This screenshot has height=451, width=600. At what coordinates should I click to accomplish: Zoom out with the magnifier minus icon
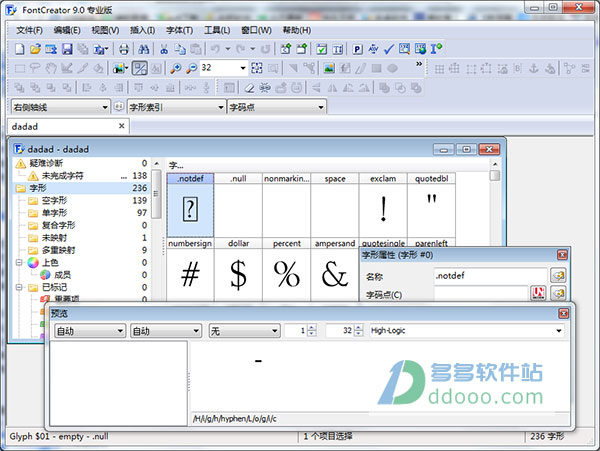pos(191,68)
